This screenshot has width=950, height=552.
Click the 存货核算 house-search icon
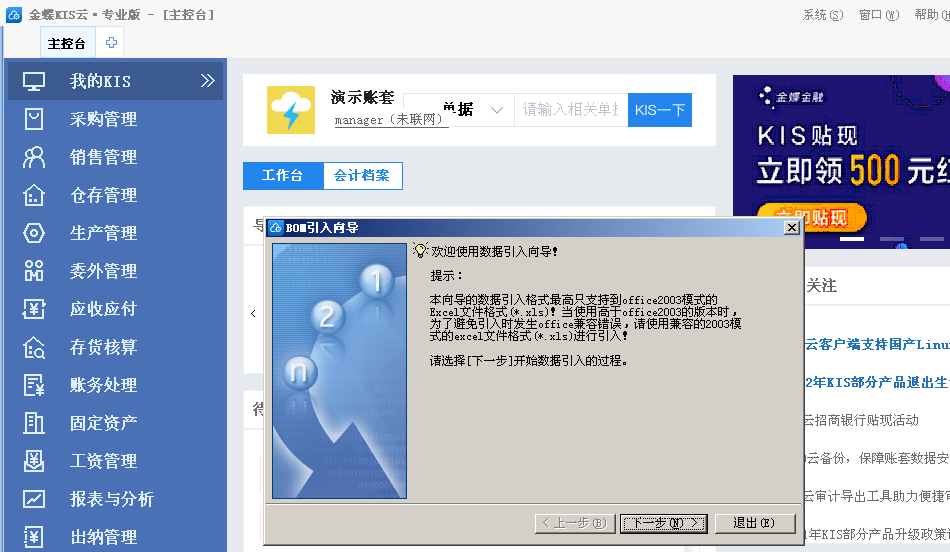click(x=34, y=347)
